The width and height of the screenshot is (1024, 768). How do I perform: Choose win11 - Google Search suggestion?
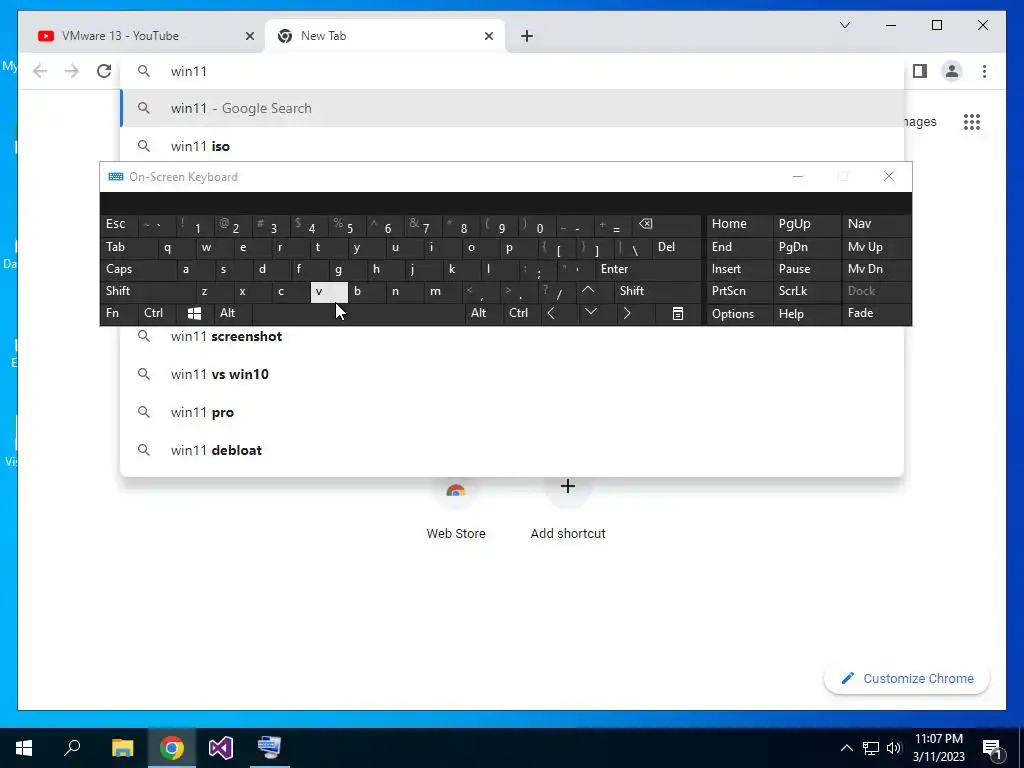(x=512, y=108)
